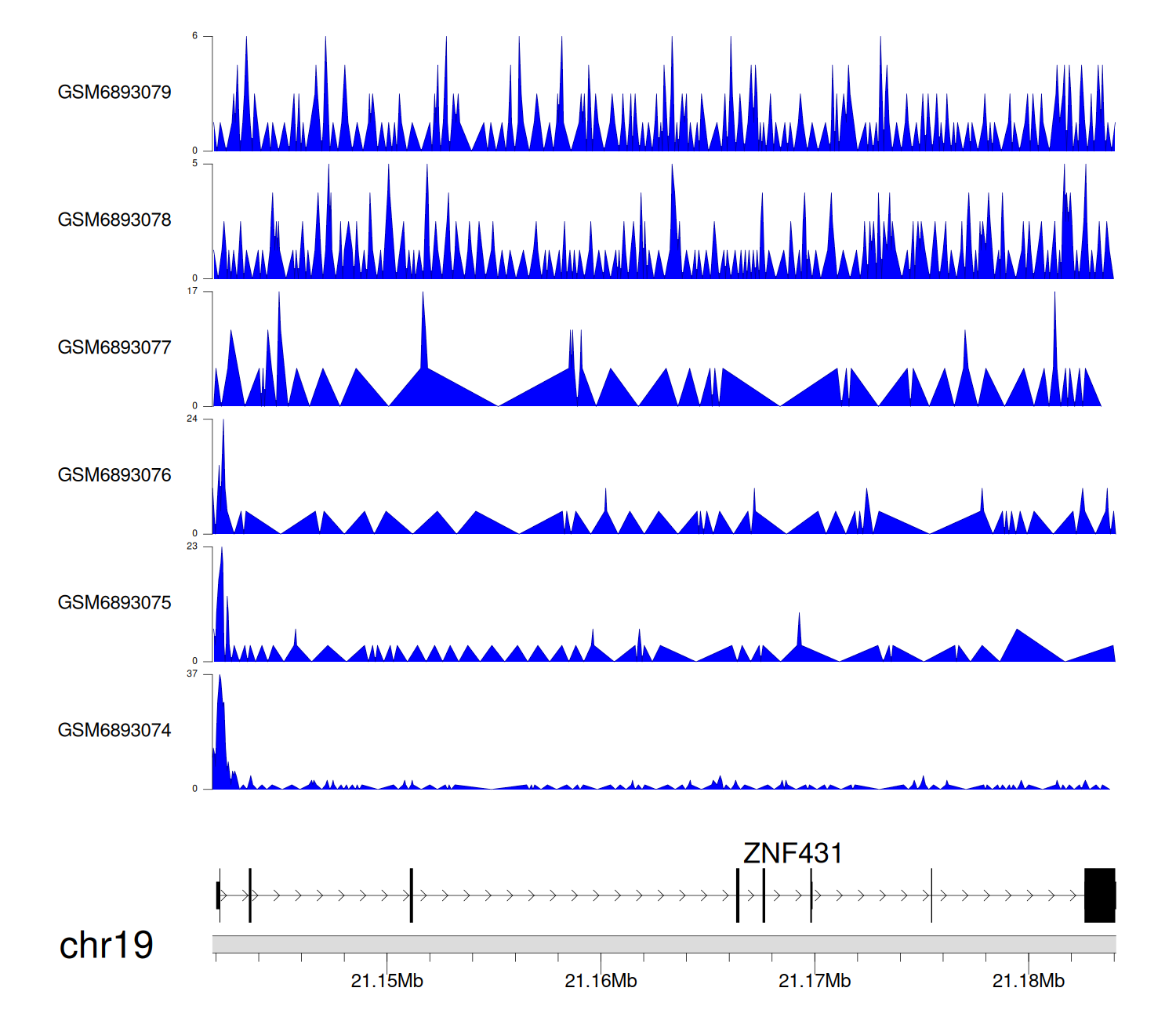1176x1035 pixels.
Task: Click the y-axis maximum value 24
Action: pos(192,419)
